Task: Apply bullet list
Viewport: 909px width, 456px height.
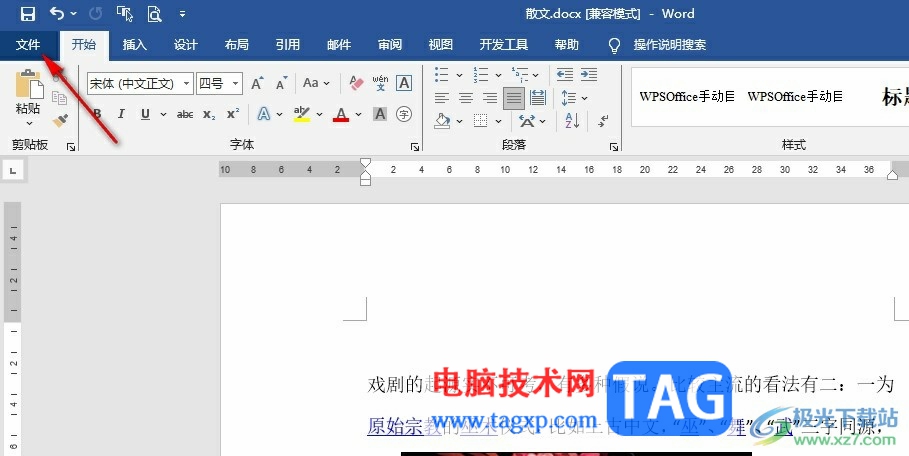Action: [x=442, y=74]
